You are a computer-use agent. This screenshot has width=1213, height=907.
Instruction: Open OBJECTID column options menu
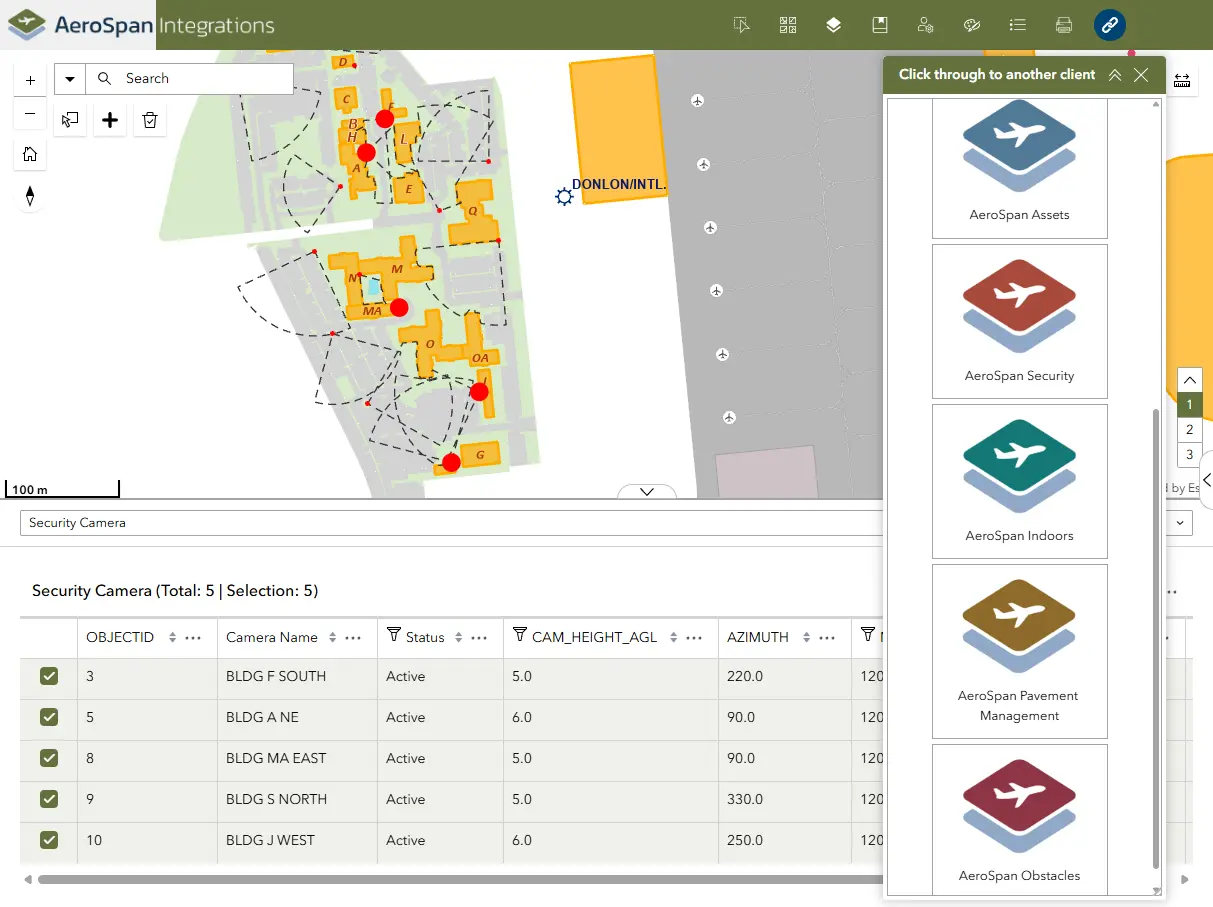coord(194,637)
